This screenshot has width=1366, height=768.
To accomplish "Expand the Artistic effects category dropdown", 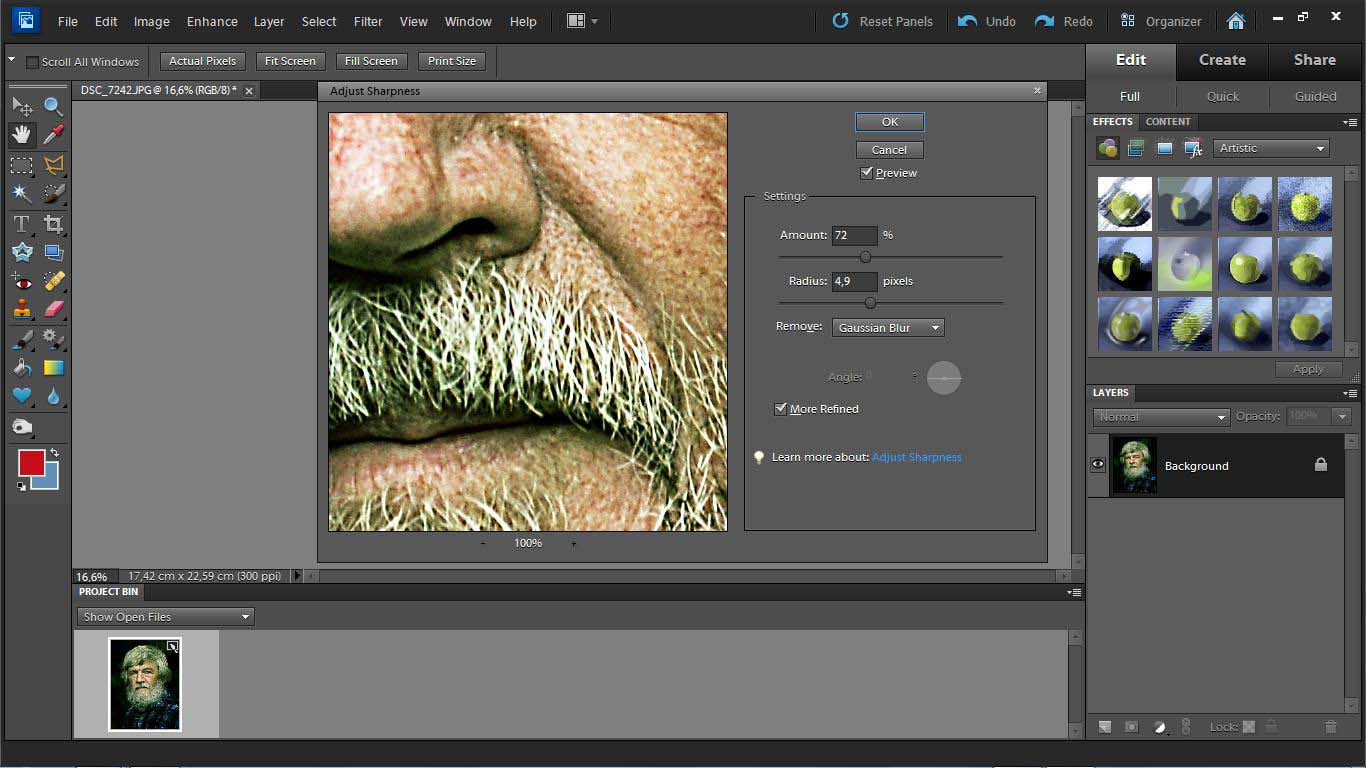I will (1271, 148).
